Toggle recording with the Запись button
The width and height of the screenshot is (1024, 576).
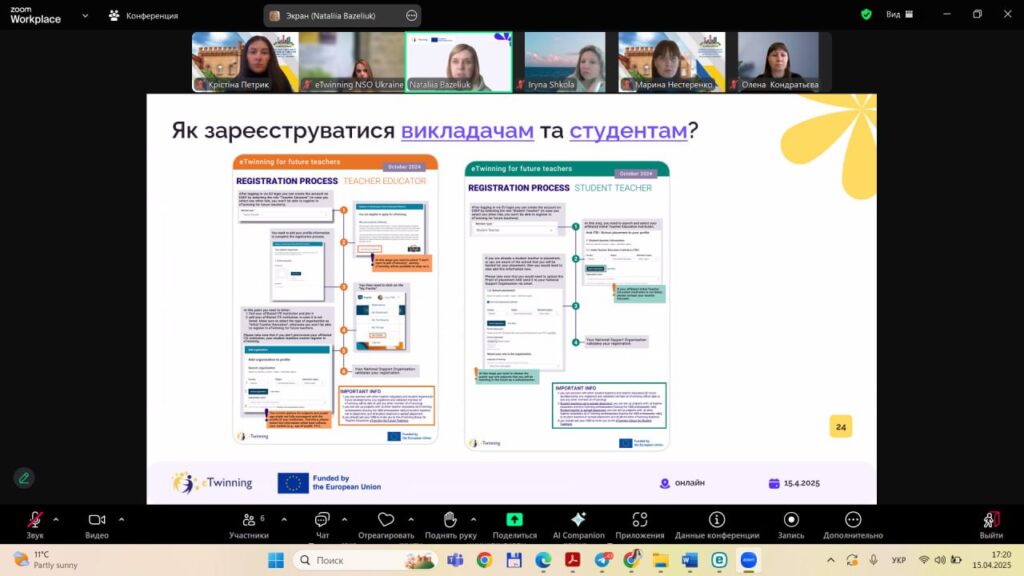[x=791, y=520]
